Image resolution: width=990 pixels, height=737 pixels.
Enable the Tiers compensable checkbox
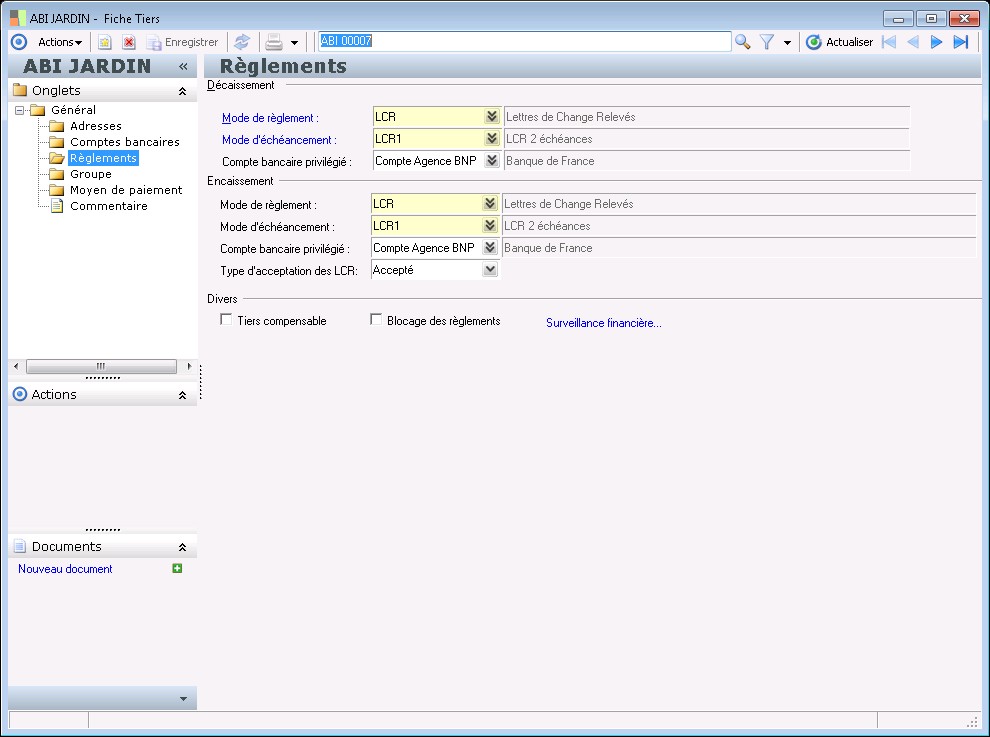[226, 321]
